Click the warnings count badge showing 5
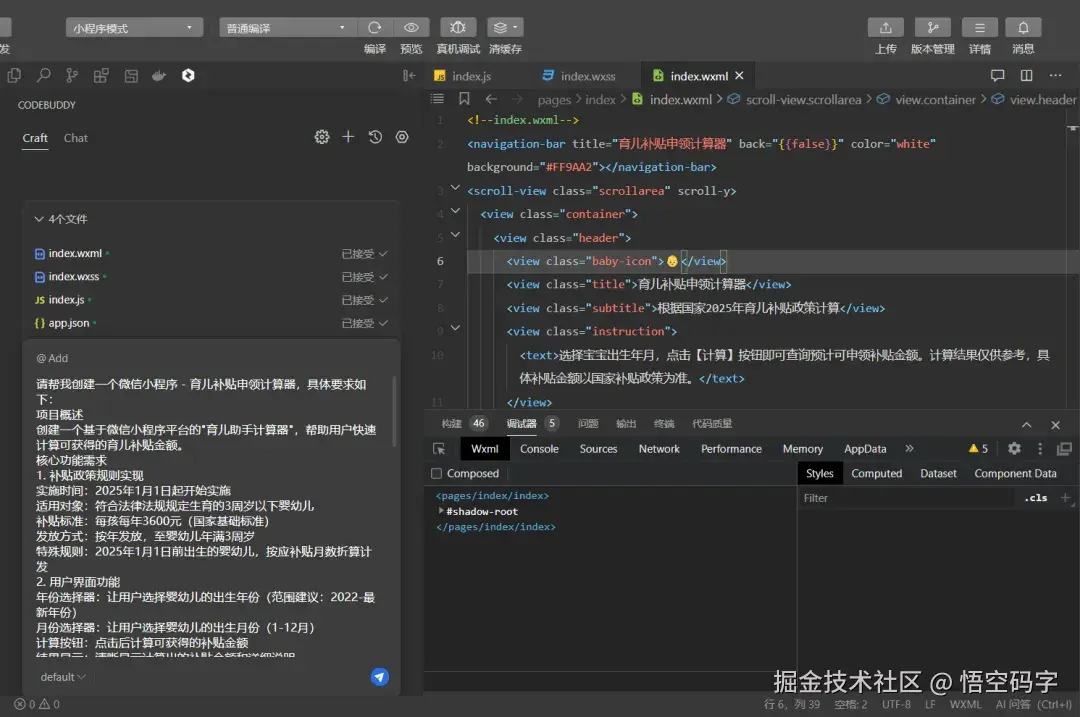The height and width of the screenshot is (717, 1080). (978, 449)
